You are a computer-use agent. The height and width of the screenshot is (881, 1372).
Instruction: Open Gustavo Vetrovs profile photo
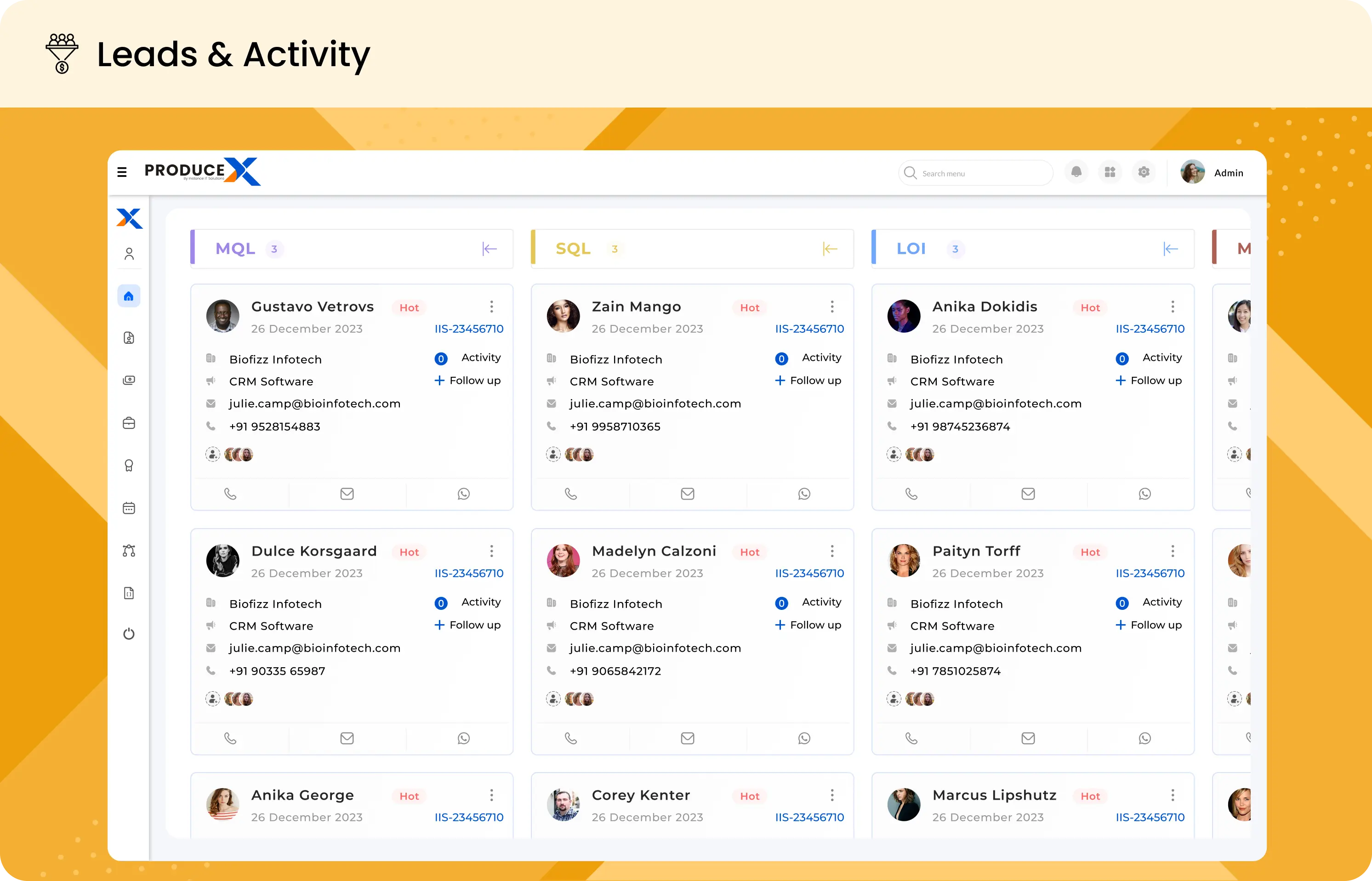pos(222,316)
